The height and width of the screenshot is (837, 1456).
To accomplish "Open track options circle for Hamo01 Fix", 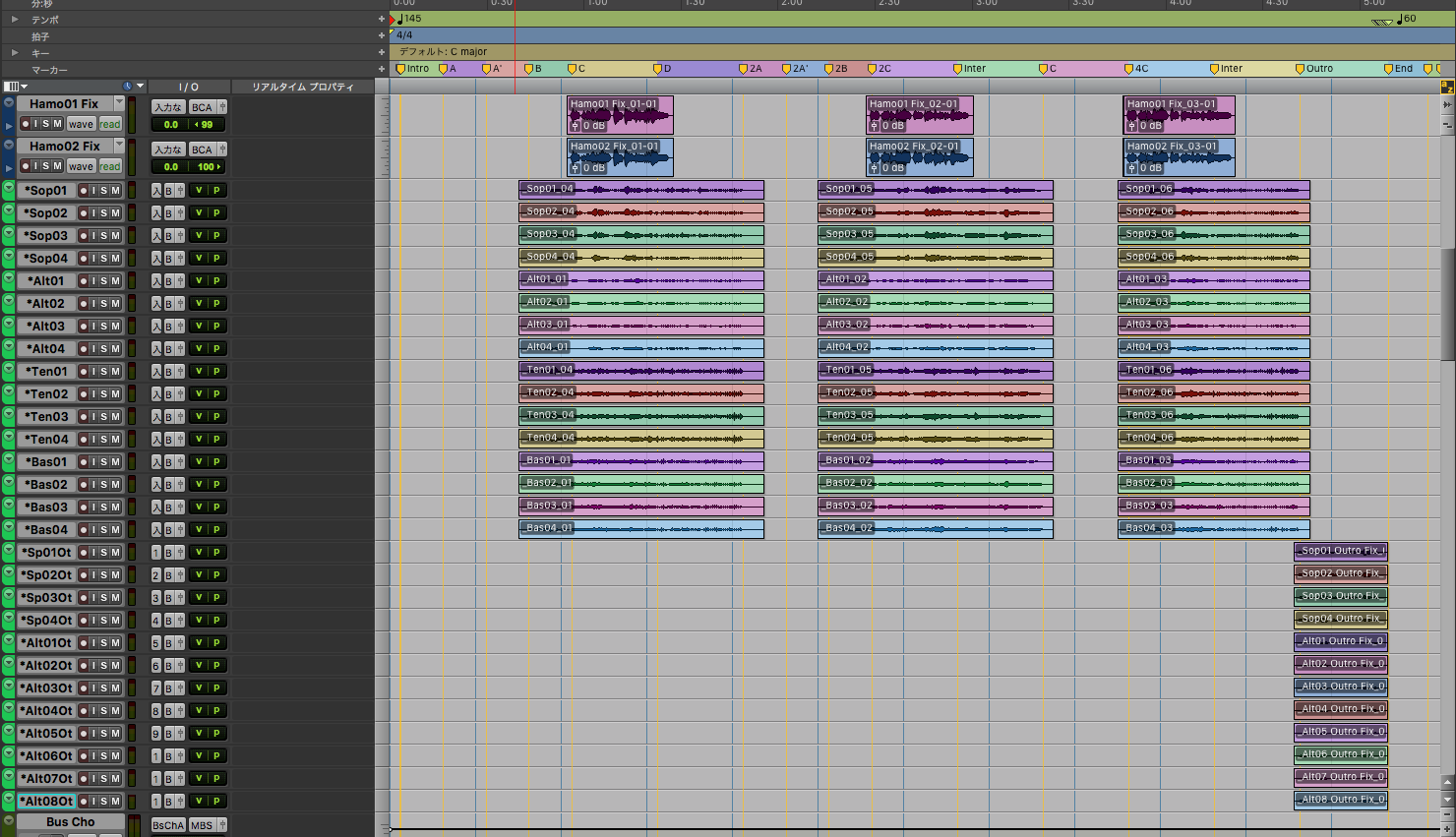I will [x=9, y=103].
